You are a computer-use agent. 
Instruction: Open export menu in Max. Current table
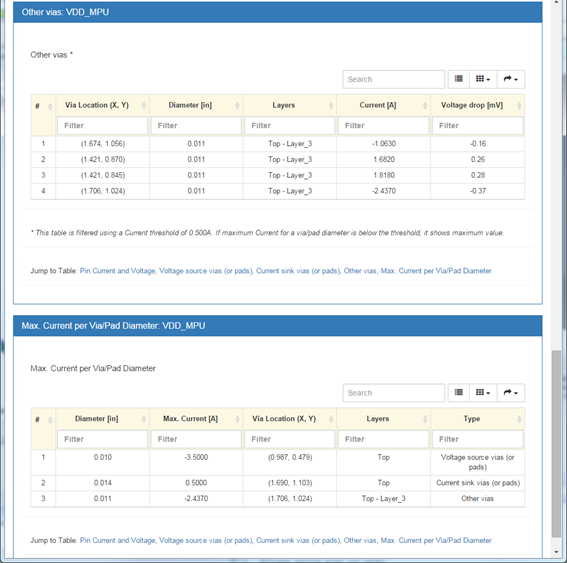(511, 392)
